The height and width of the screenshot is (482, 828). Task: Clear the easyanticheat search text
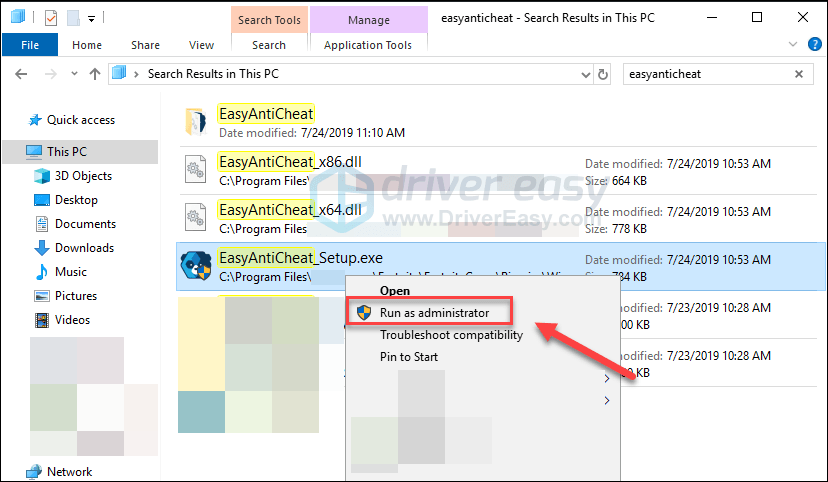(798, 74)
